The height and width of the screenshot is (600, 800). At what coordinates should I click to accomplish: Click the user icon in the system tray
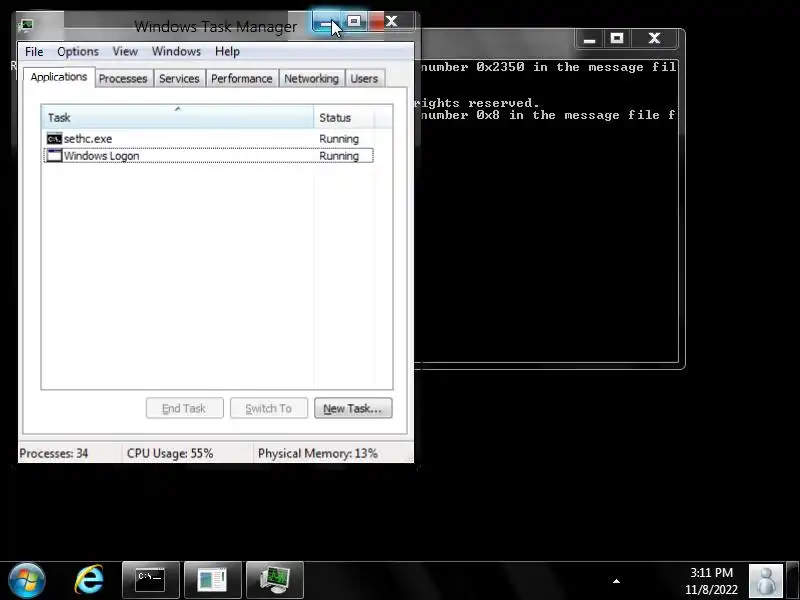point(766,581)
